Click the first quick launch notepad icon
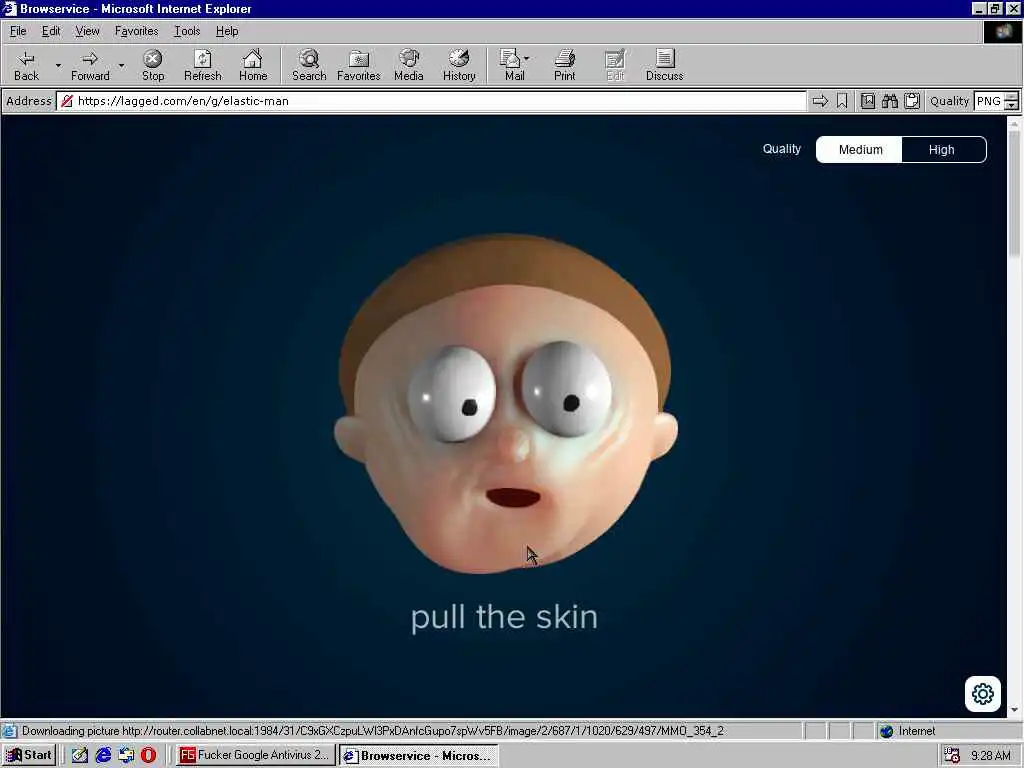 pyautogui.click(x=80, y=755)
